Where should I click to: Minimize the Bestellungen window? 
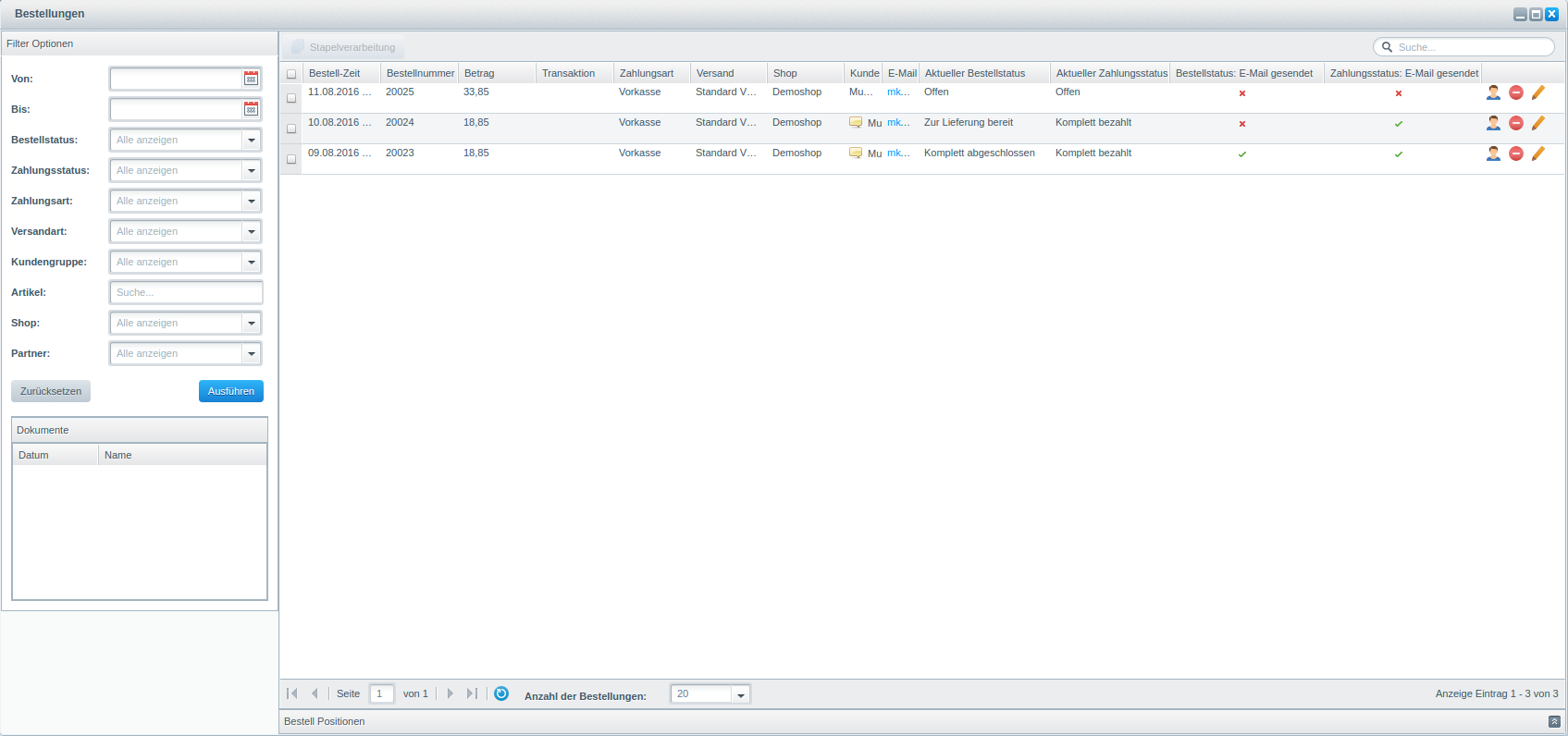pyautogui.click(x=1520, y=14)
